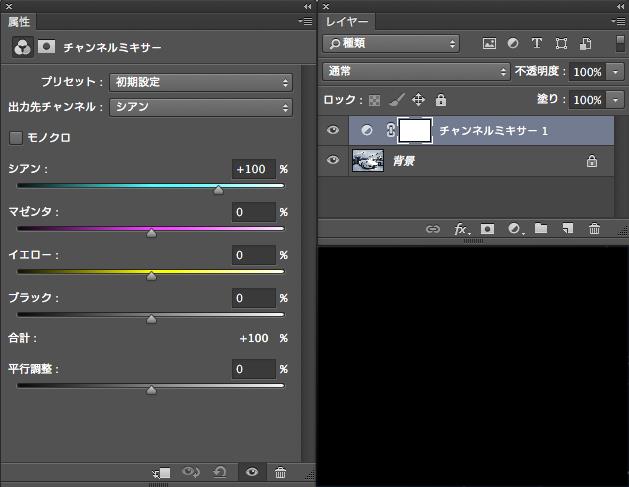Click lock icon on 背景 layer

click(x=592, y=161)
